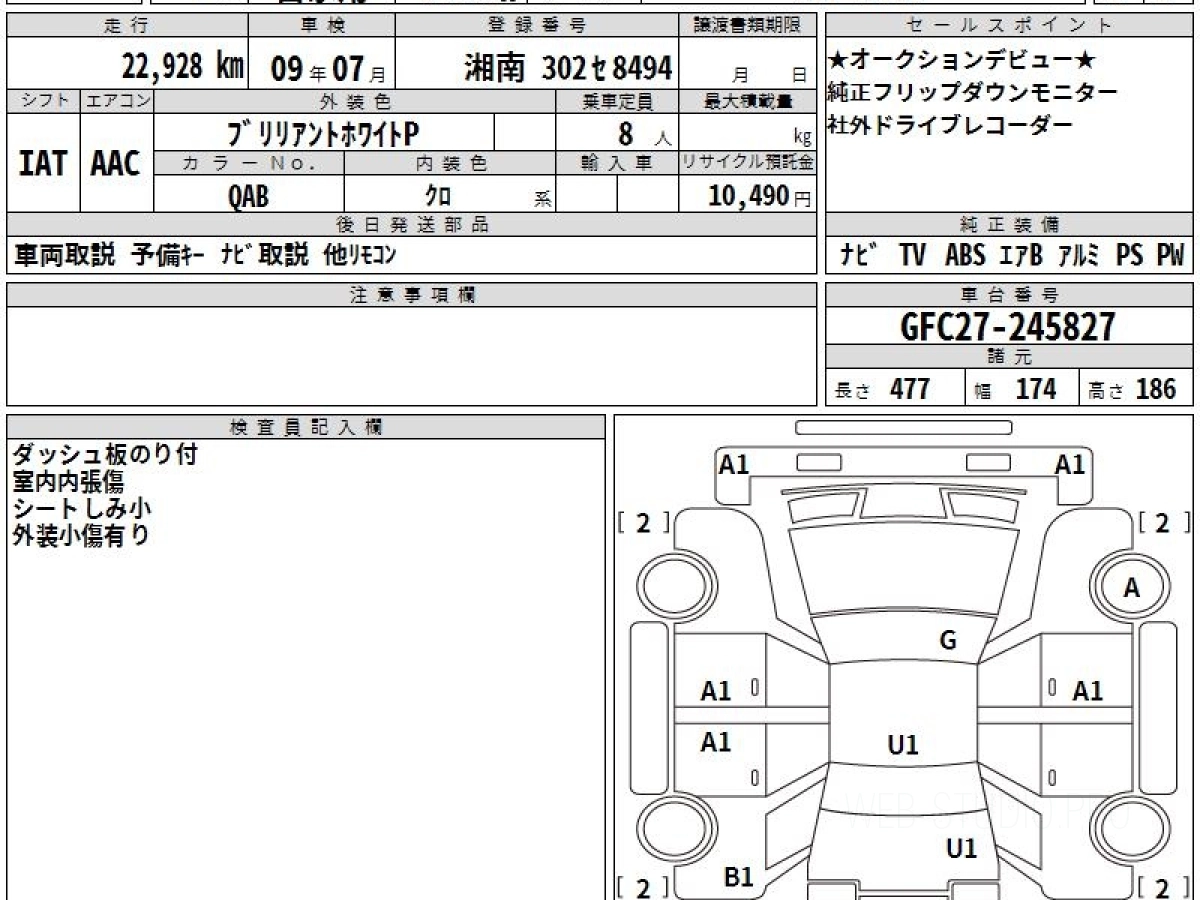1200x900 pixels.
Task: Click the アルミ equipment indicator
Action: 1078,255
